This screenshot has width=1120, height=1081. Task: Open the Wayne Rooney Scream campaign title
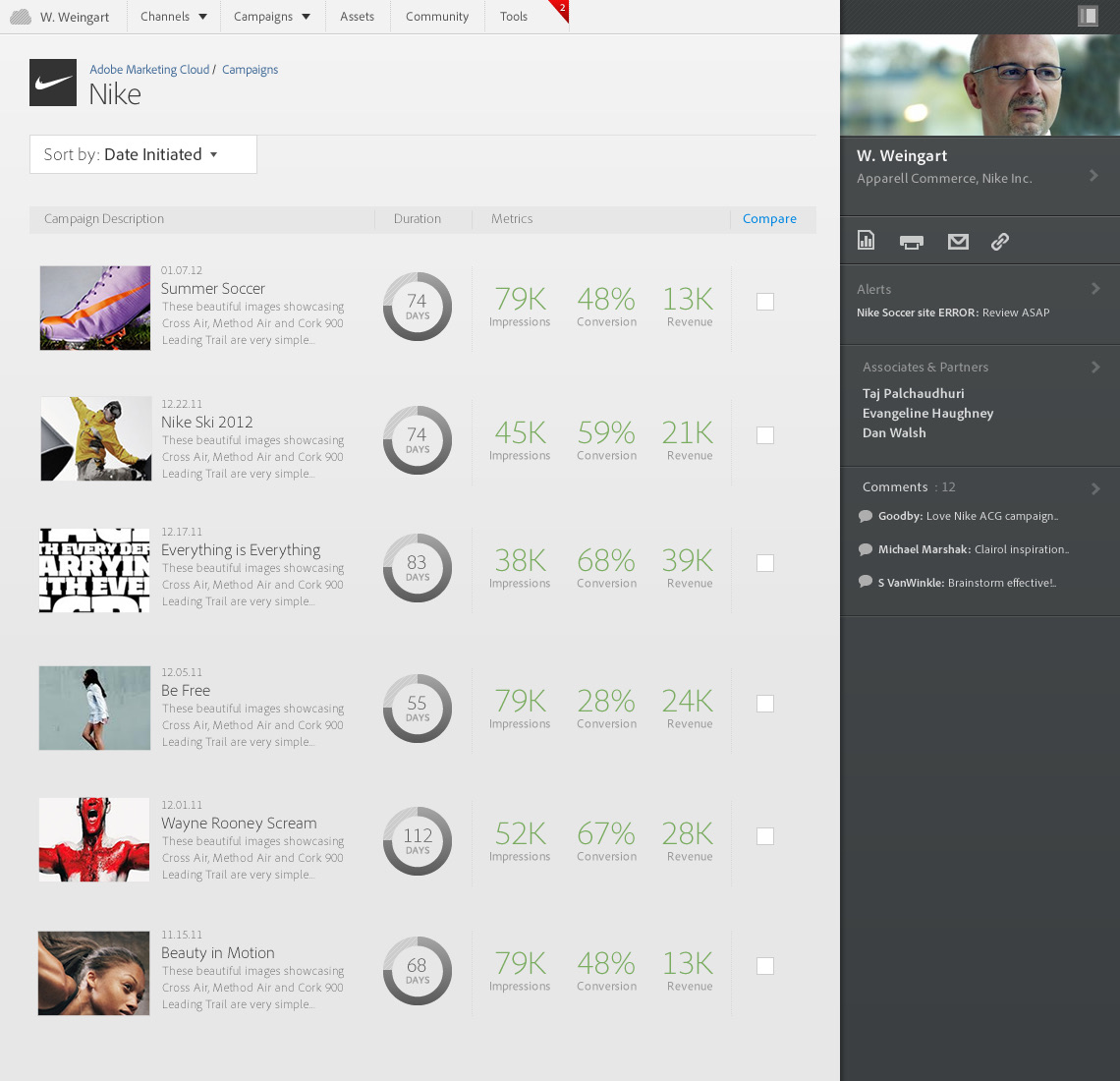[240, 824]
